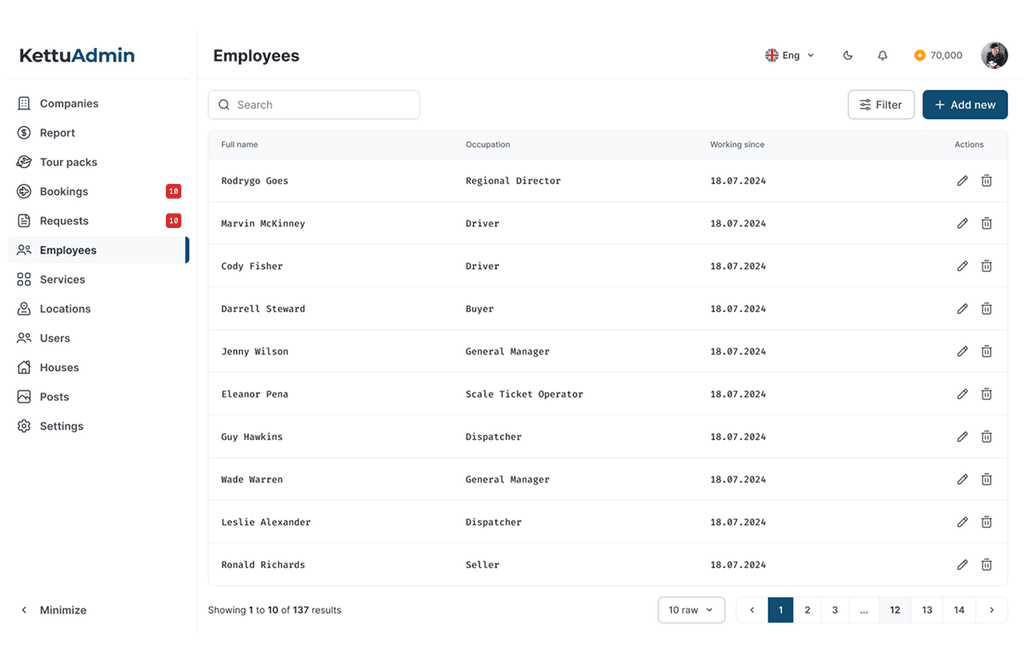Viewport: 1024px width, 666px height.
Task: Open the Eng language dropdown
Action: tap(790, 56)
